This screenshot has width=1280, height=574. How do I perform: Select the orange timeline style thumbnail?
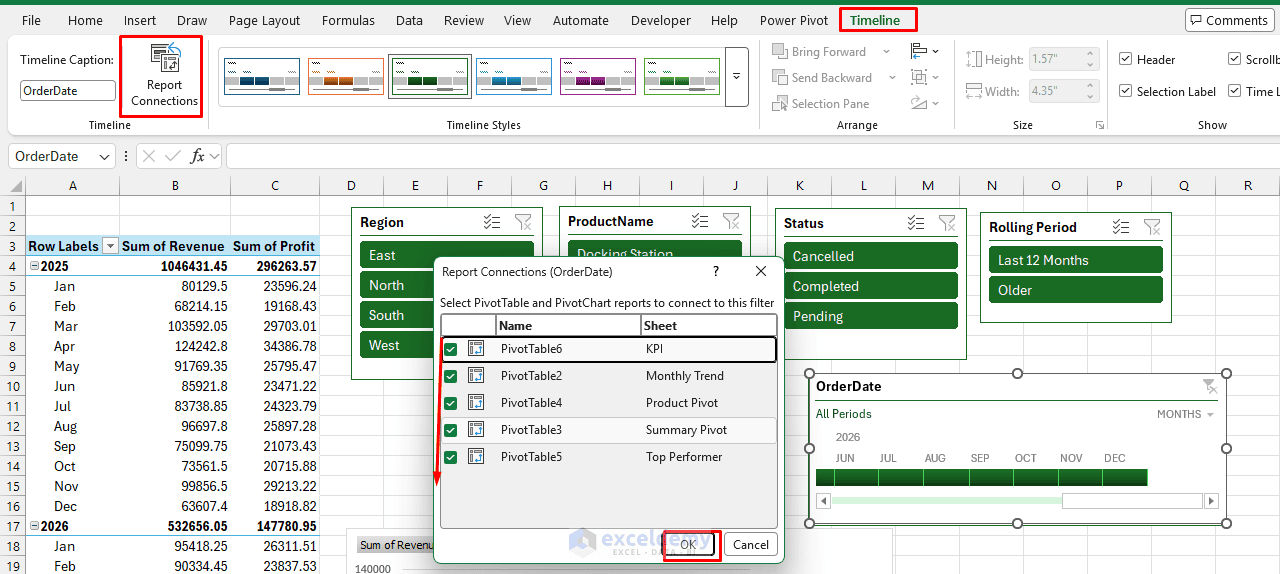pos(346,76)
